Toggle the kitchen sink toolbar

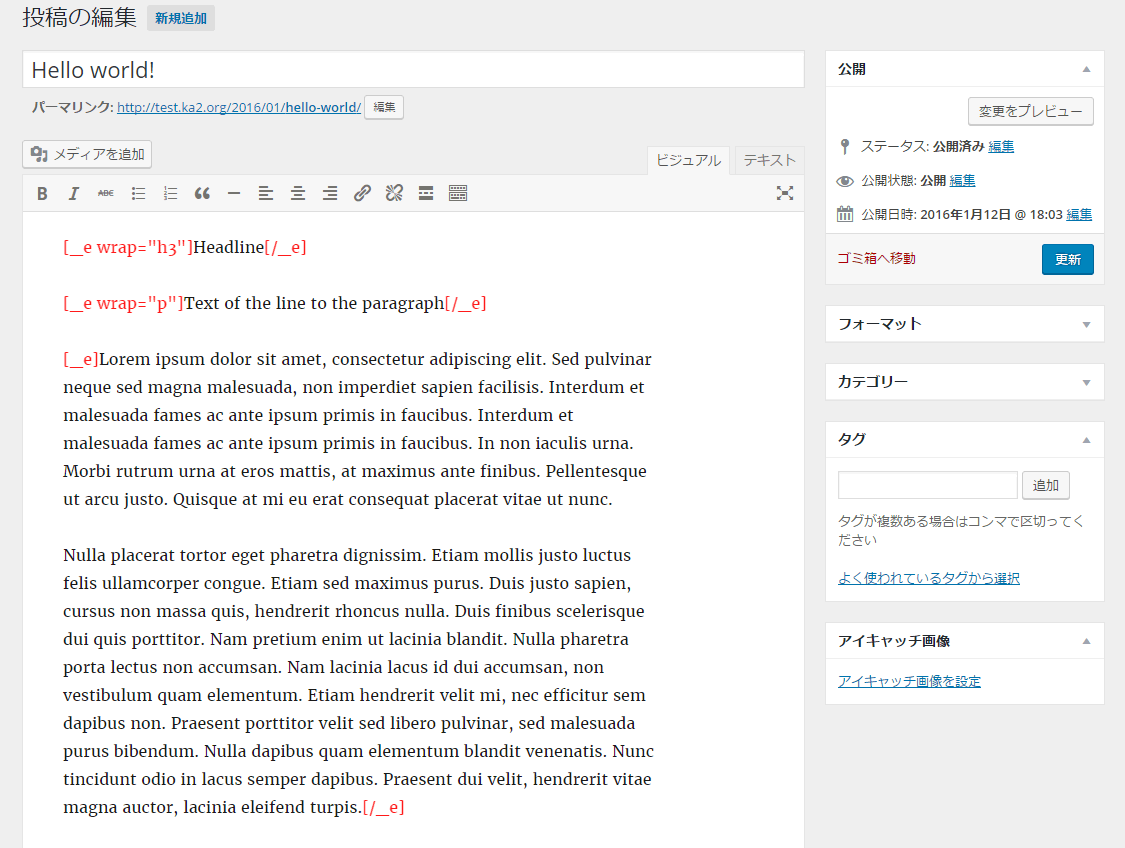point(458,194)
